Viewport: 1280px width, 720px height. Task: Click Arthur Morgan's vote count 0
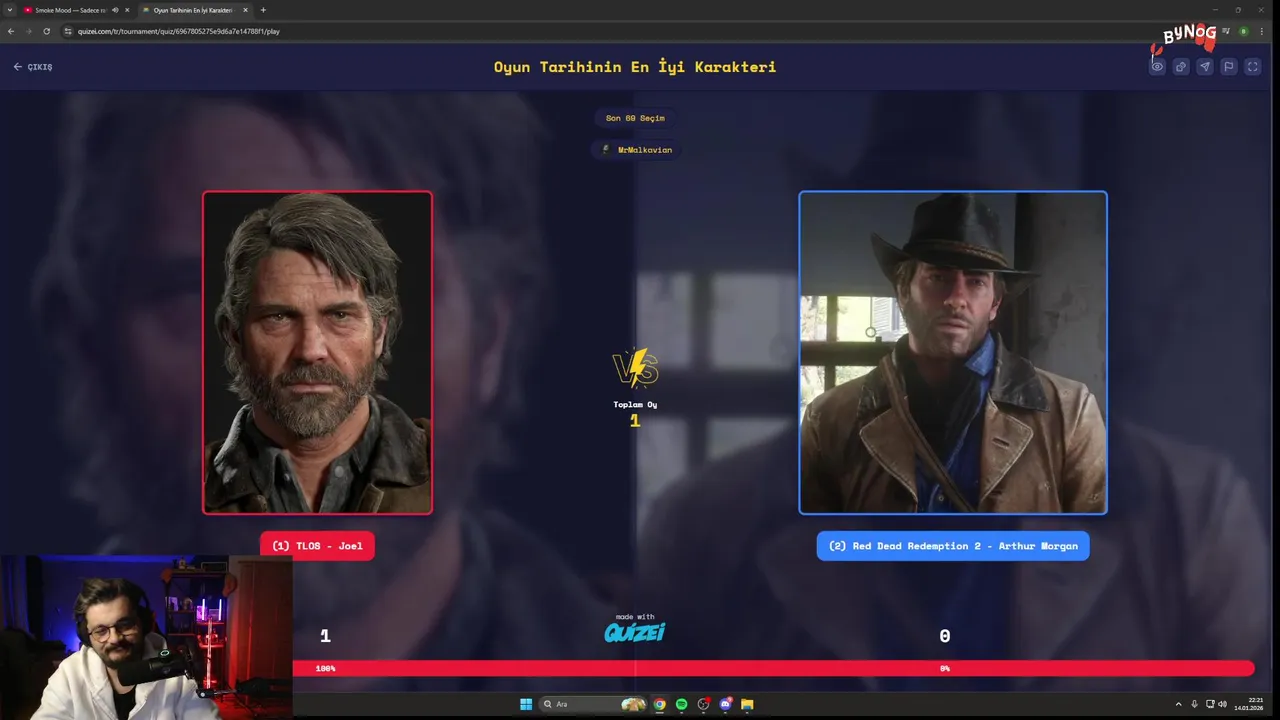(945, 636)
